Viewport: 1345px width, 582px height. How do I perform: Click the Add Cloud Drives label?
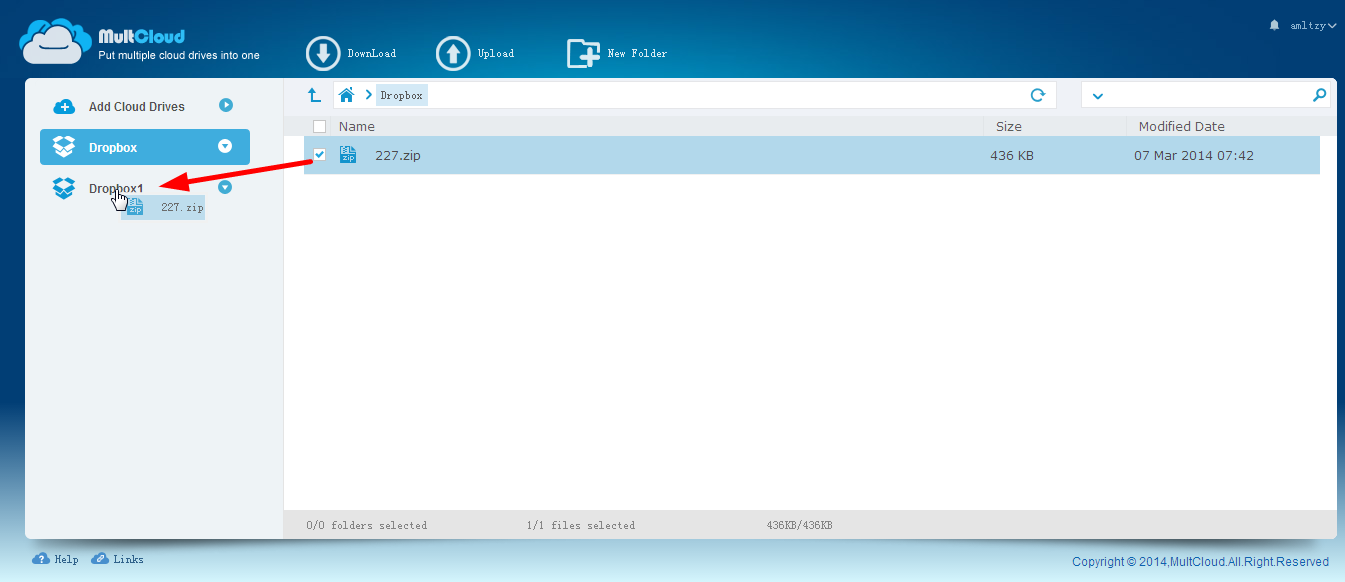[x=137, y=107]
